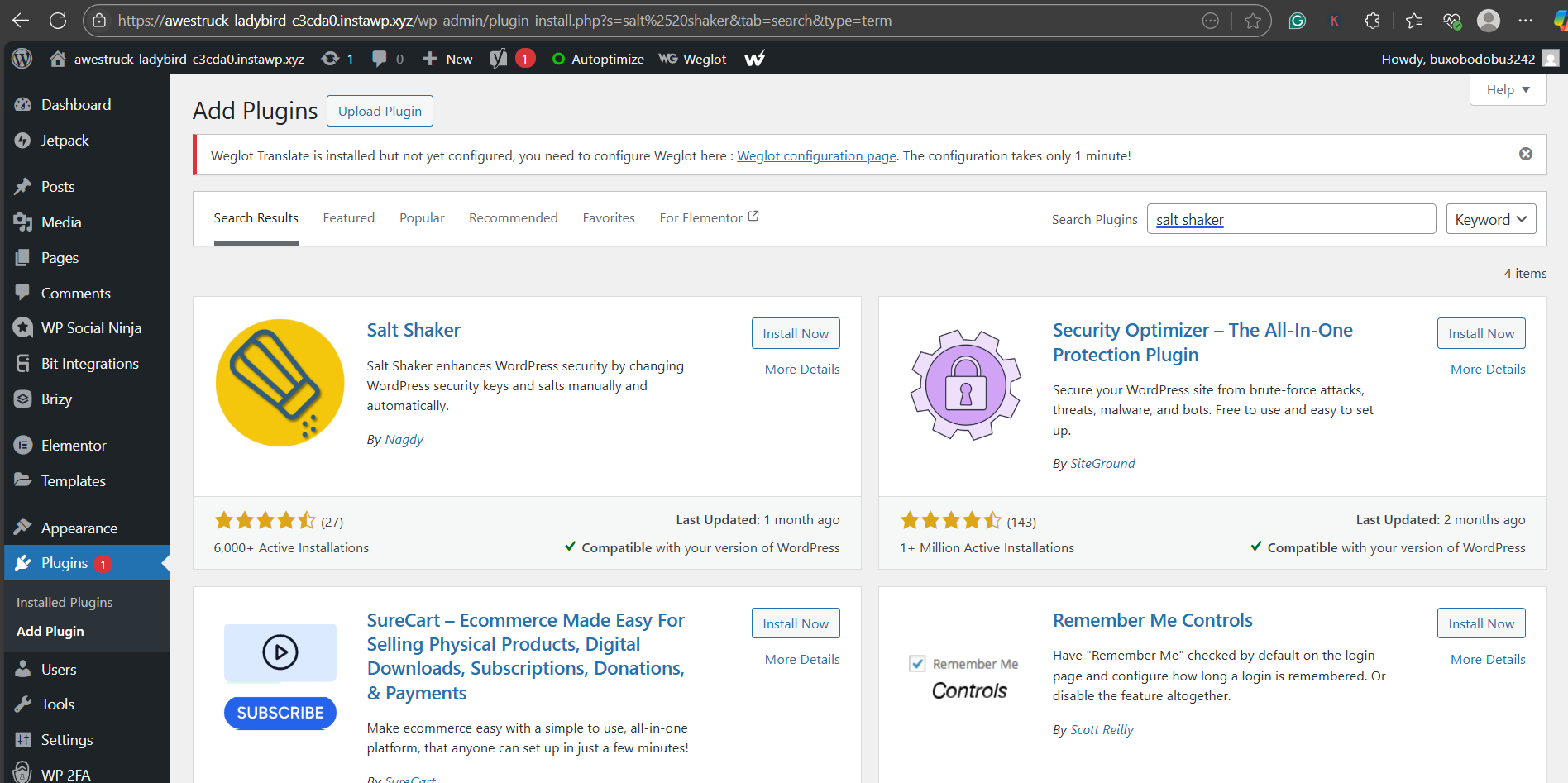Click the browser back arrow

pyautogui.click(x=21, y=21)
